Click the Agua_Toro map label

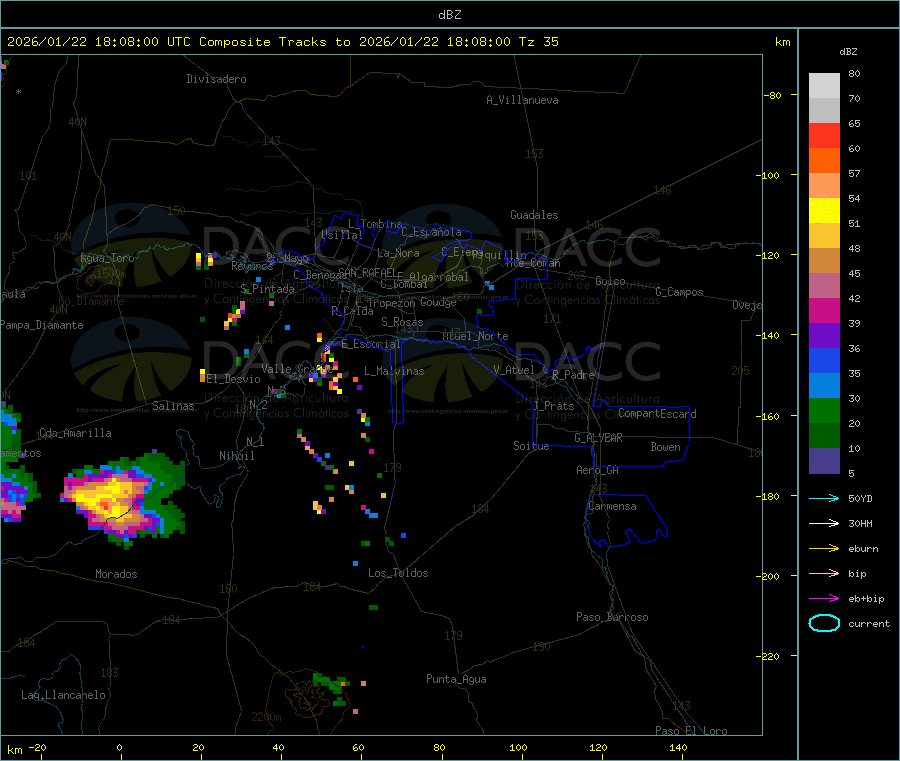click(x=107, y=258)
